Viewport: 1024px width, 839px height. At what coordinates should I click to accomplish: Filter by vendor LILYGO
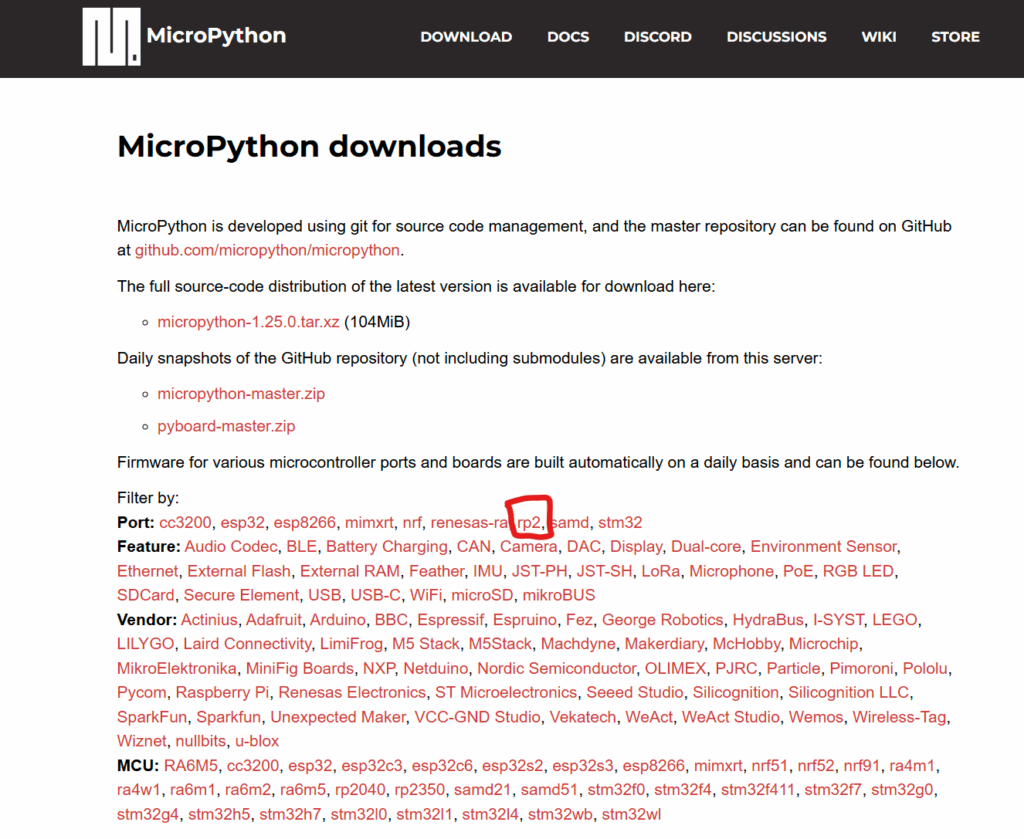pyautogui.click(x=146, y=644)
